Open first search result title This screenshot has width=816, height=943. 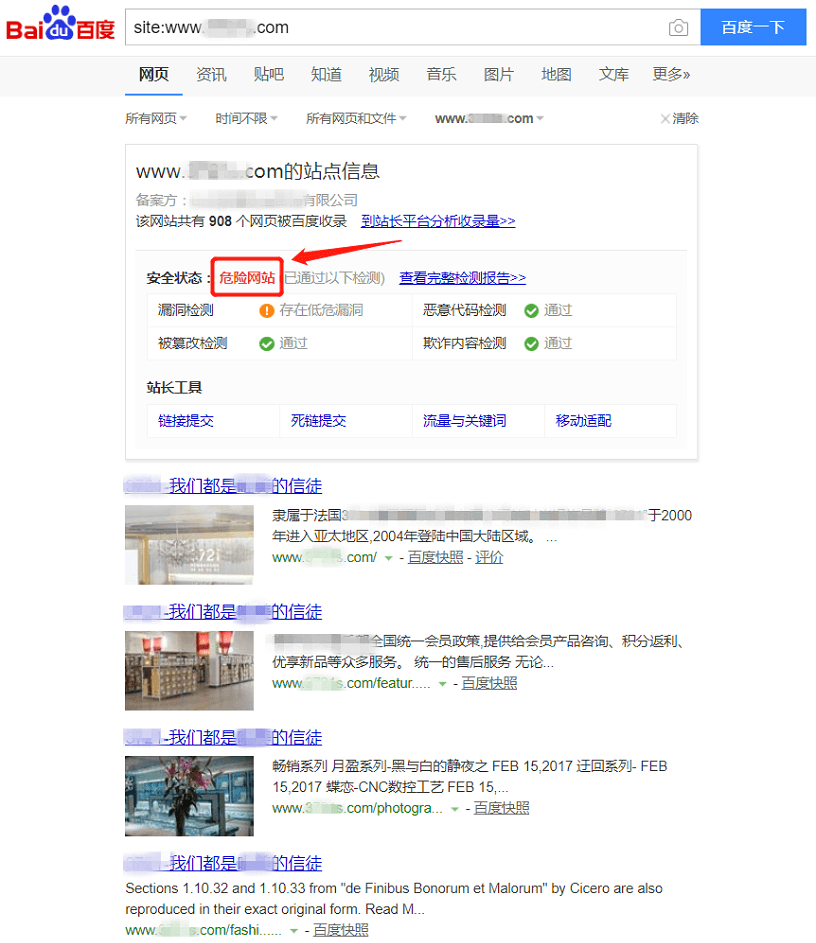(223, 486)
